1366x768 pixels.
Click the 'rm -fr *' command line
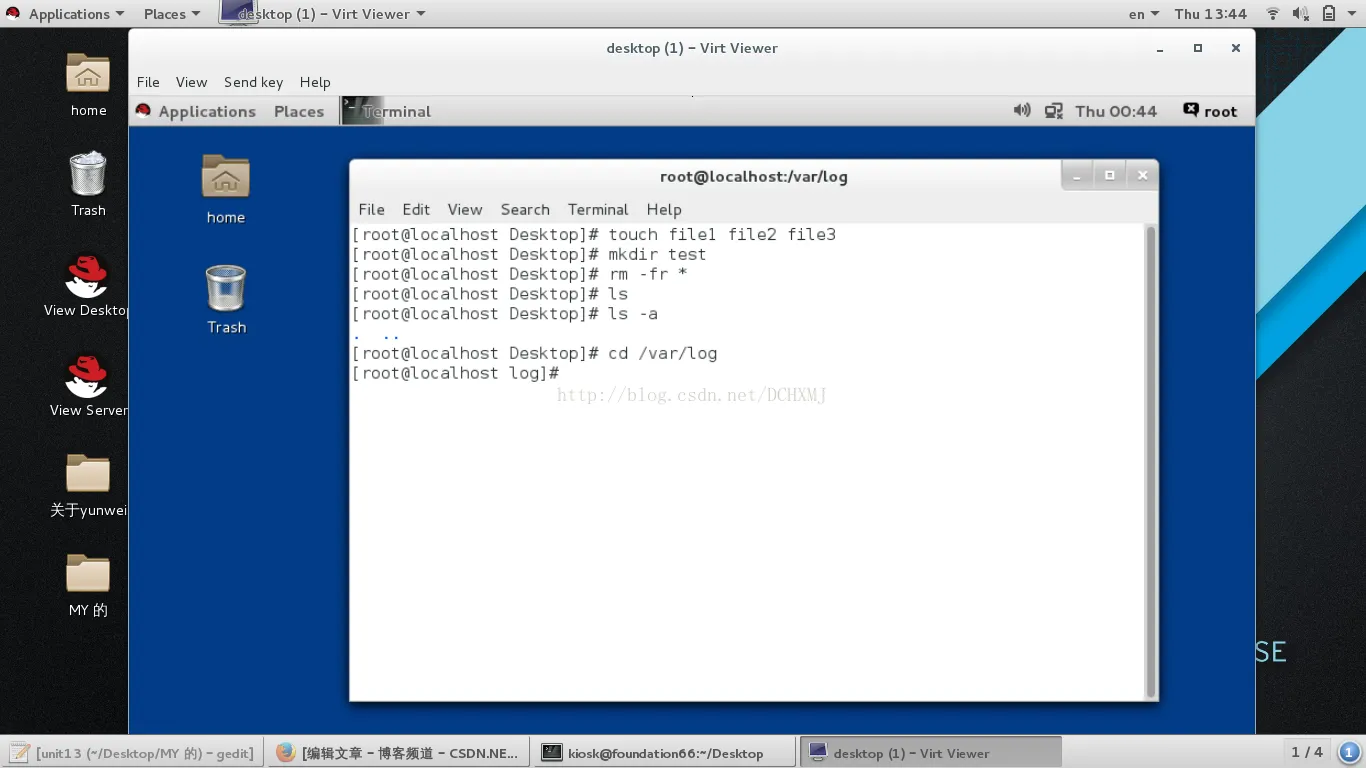pyautogui.click(x=520, y=274)
